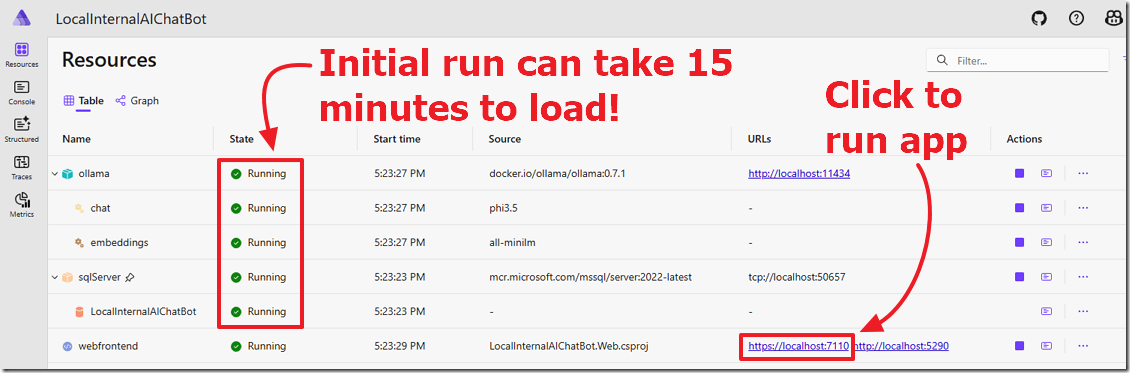This screenshot has height=373, width=1130.
Task: Switch to the Table view tab
Action: [84, 101]
